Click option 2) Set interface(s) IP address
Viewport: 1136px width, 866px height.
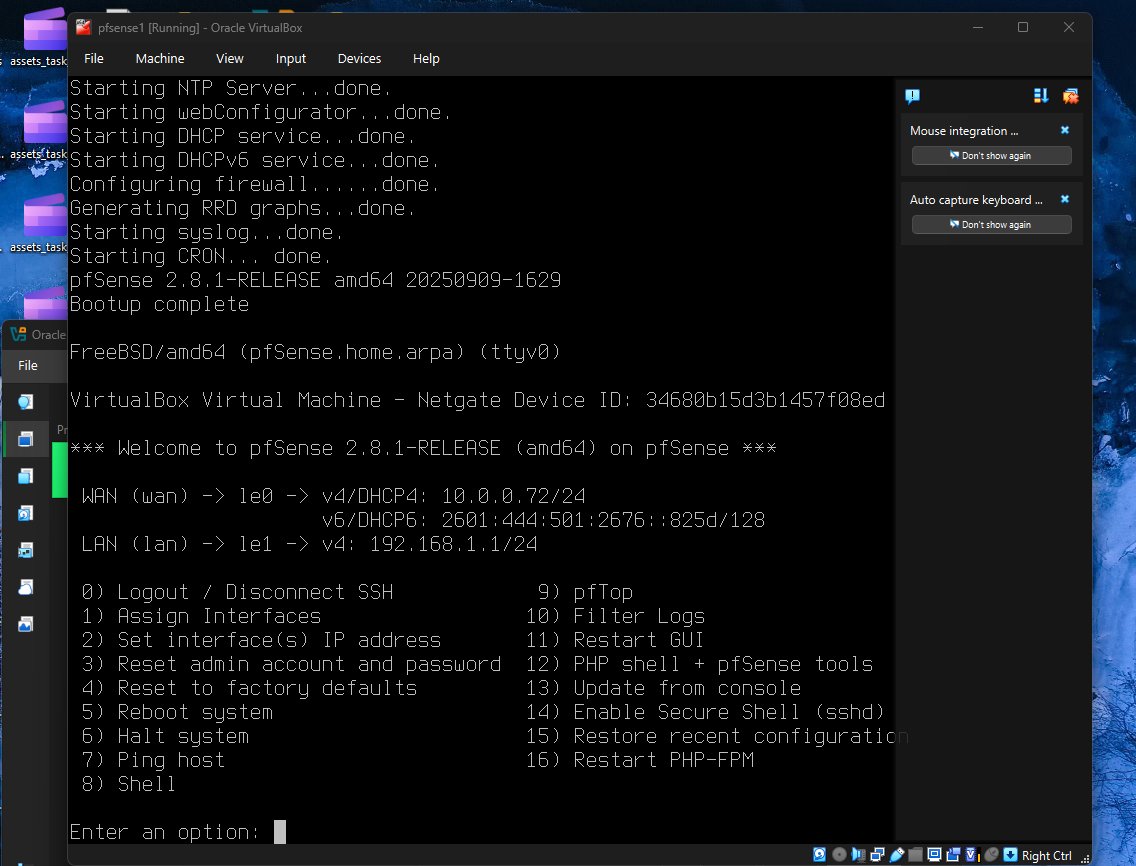[x=262, y=640]
